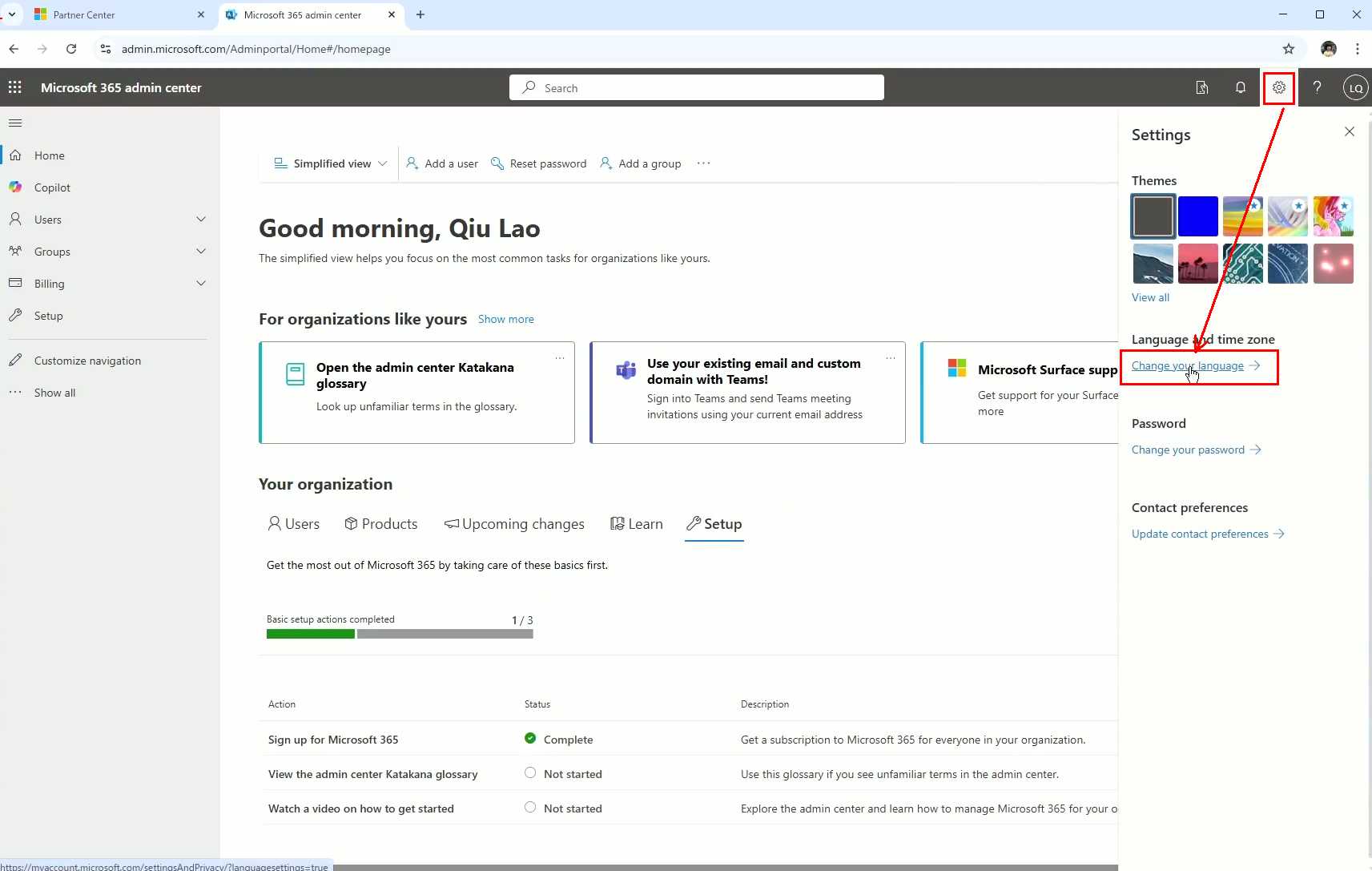Open the app launcher waffle icon

[14, 87]
